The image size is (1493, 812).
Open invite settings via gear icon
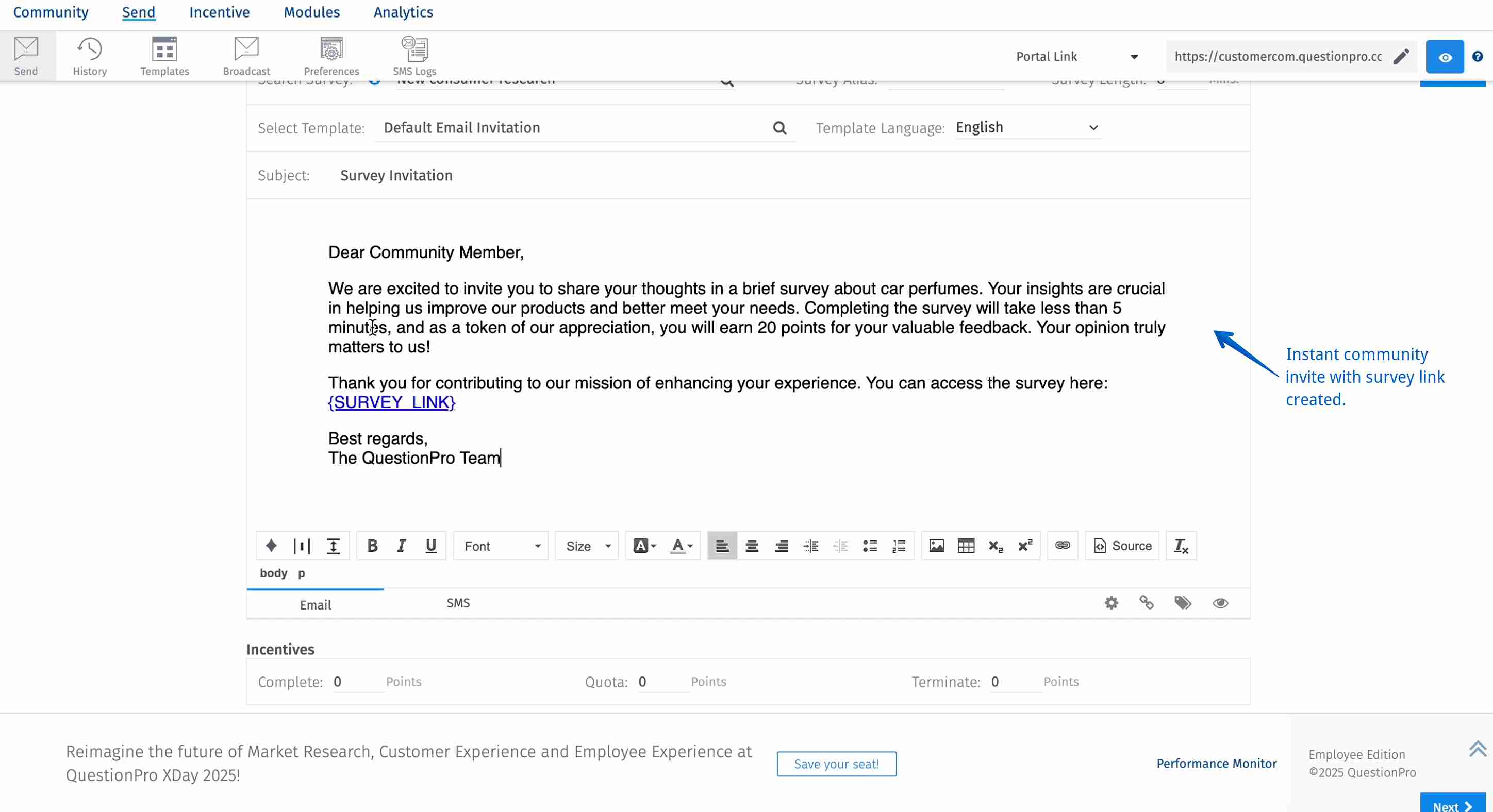click(x=1111, y=602)
